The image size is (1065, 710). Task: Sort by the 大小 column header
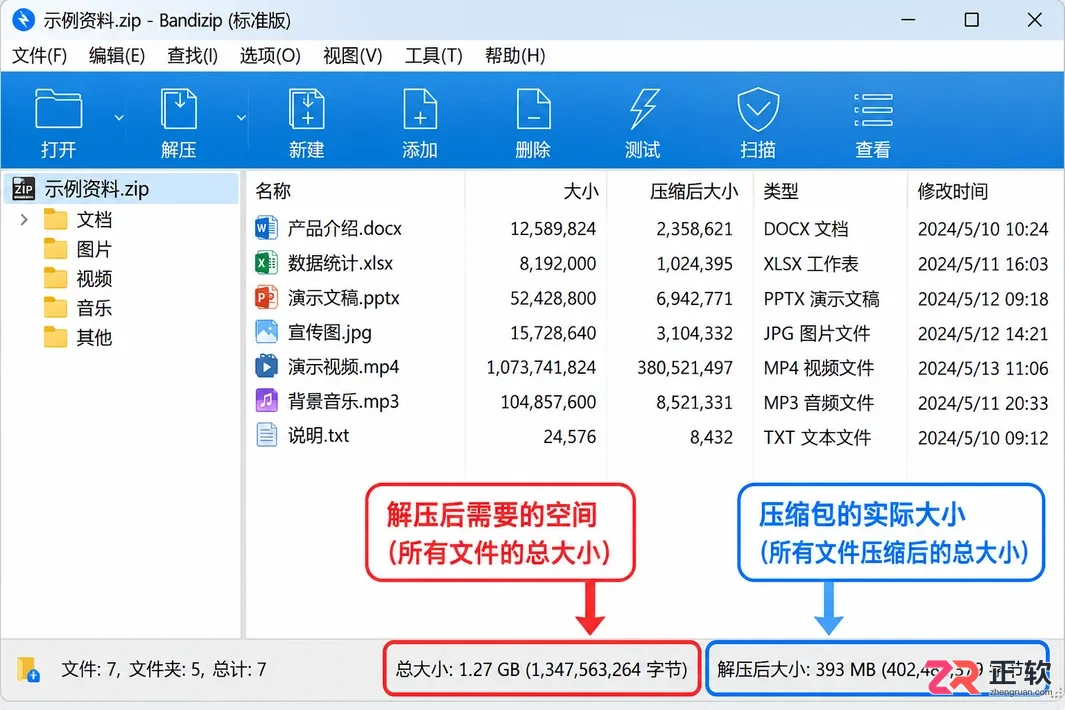click(581, 191)
